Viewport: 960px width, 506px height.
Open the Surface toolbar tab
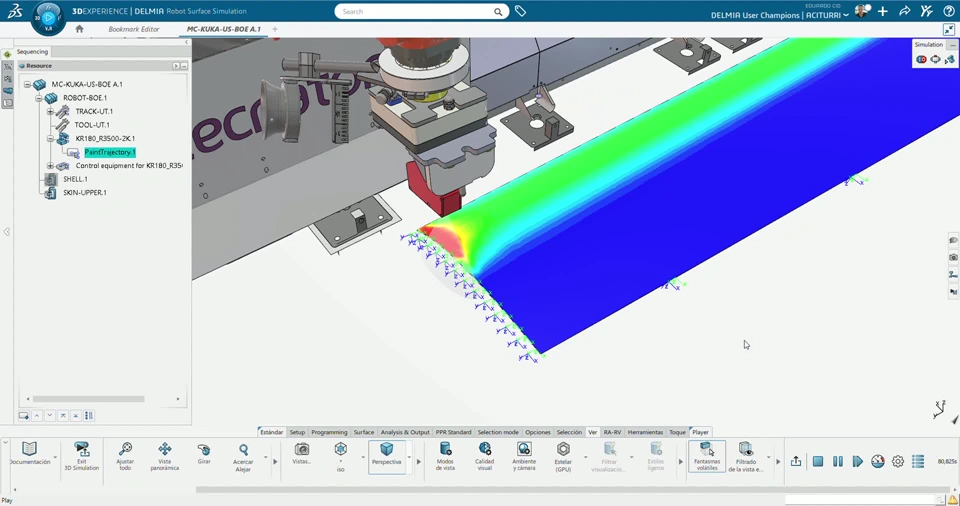click(x=364, y=432)
